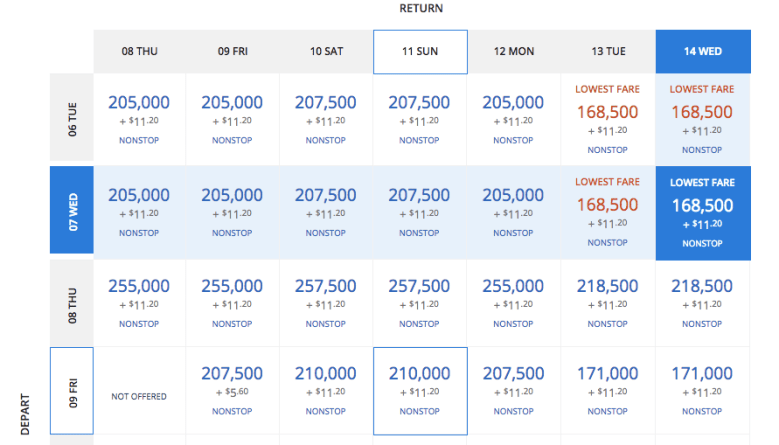This screenshot has width=779, height=445.
Task: Select 210,000 fare departing 09 FRI returning 11 SUN
Action: 420,391
